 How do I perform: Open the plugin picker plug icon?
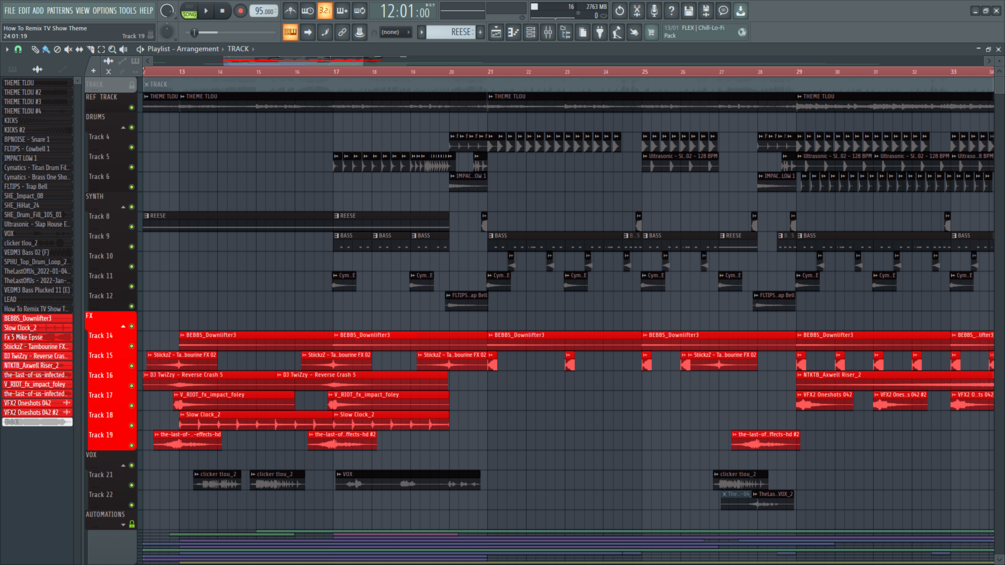[x=600, y=32]
